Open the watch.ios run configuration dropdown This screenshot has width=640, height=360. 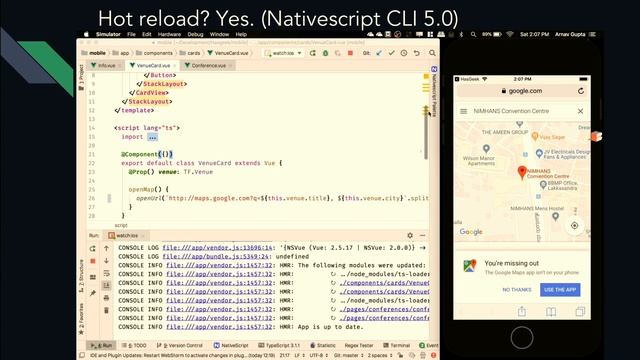(283, 53)
